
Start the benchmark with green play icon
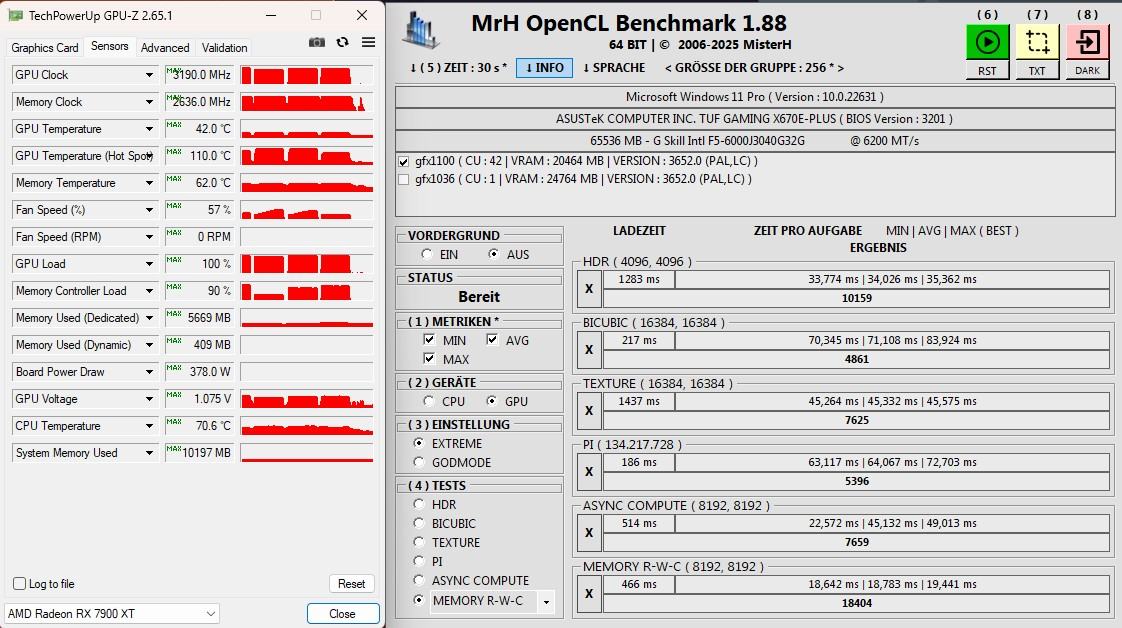[987, 42]
